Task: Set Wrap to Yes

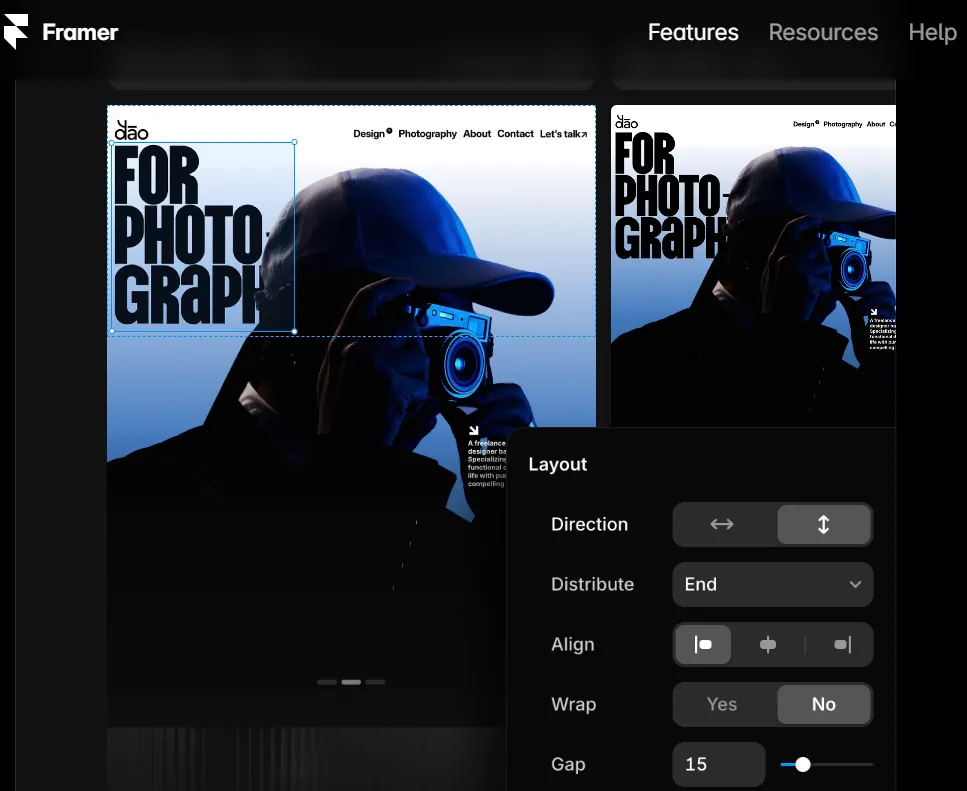Action: [x=721, y=704]
